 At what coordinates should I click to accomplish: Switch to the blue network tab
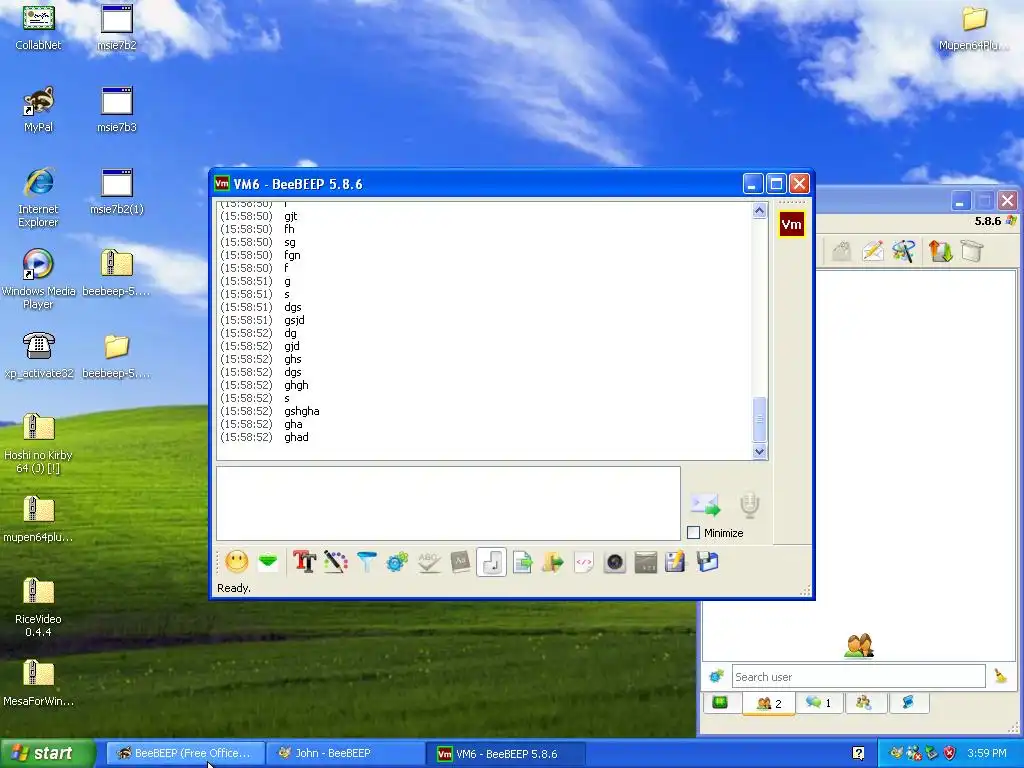908,703
